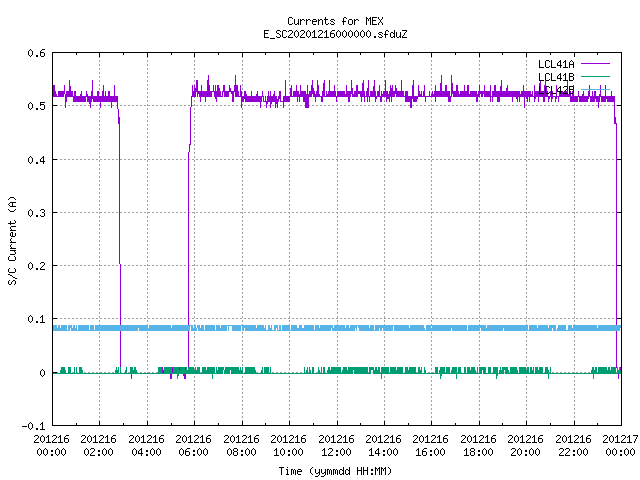Click the y-axis tick value 0.1
This screenshot has width=640, height=480.
pyautogui.click(x=36, y=319)
